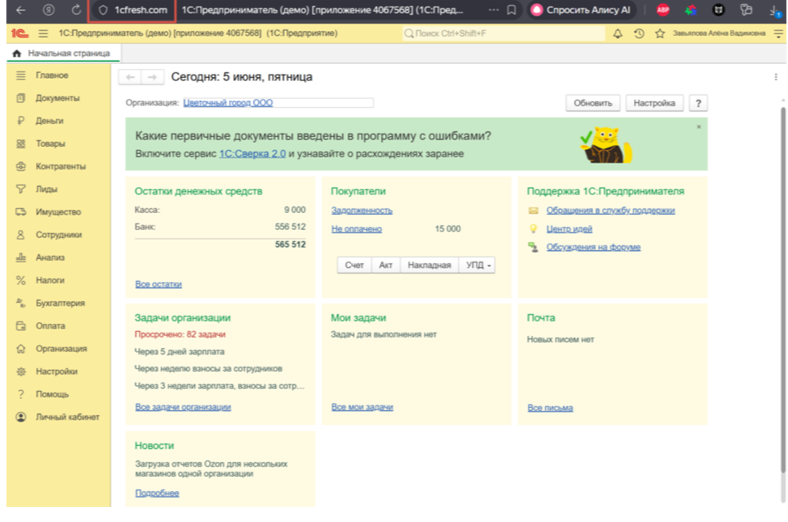Create a Накладная document
The image size is (788, 522).
[429, 265]
